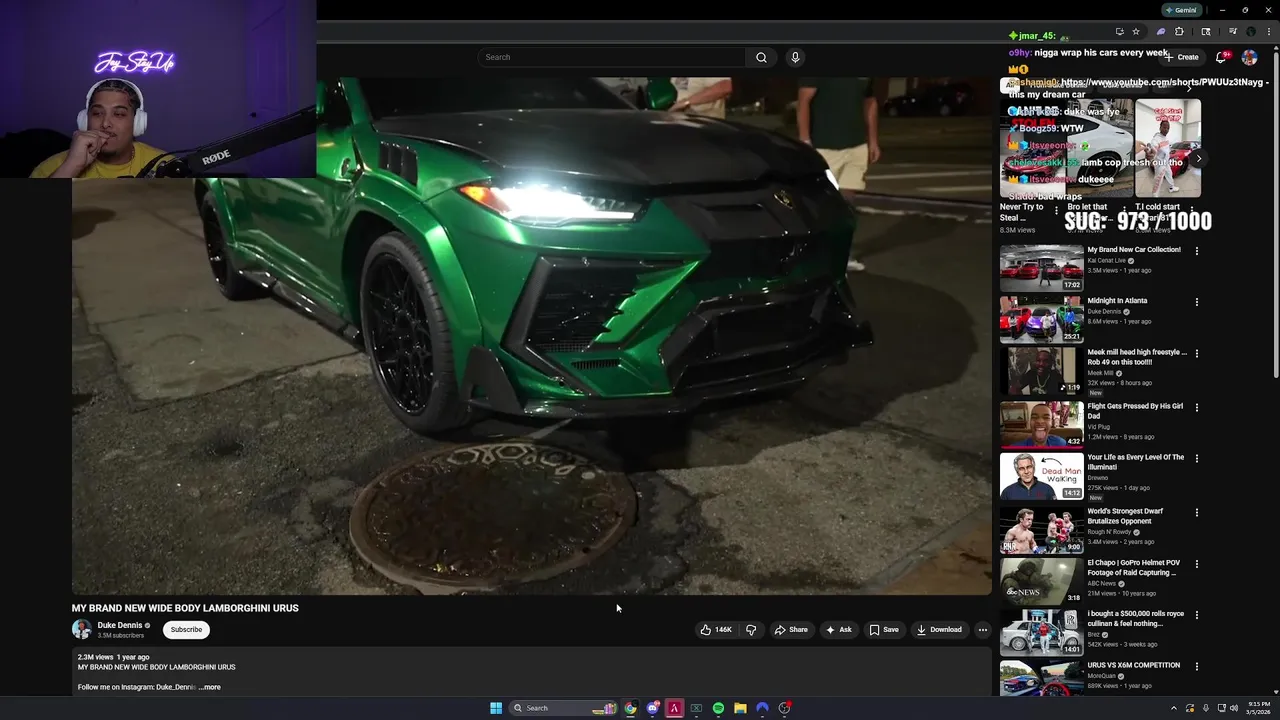Viewport: 1280px width, 720px height.
Task: Advance shorts shelf with next arrow
Action: point(1198,158)
